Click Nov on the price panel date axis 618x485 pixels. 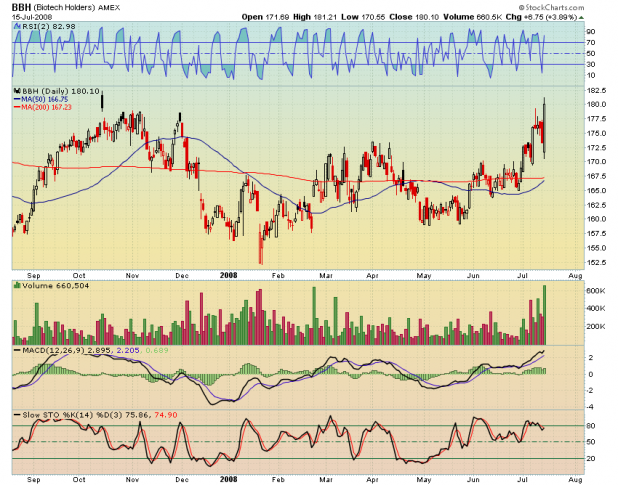[132, 276]
